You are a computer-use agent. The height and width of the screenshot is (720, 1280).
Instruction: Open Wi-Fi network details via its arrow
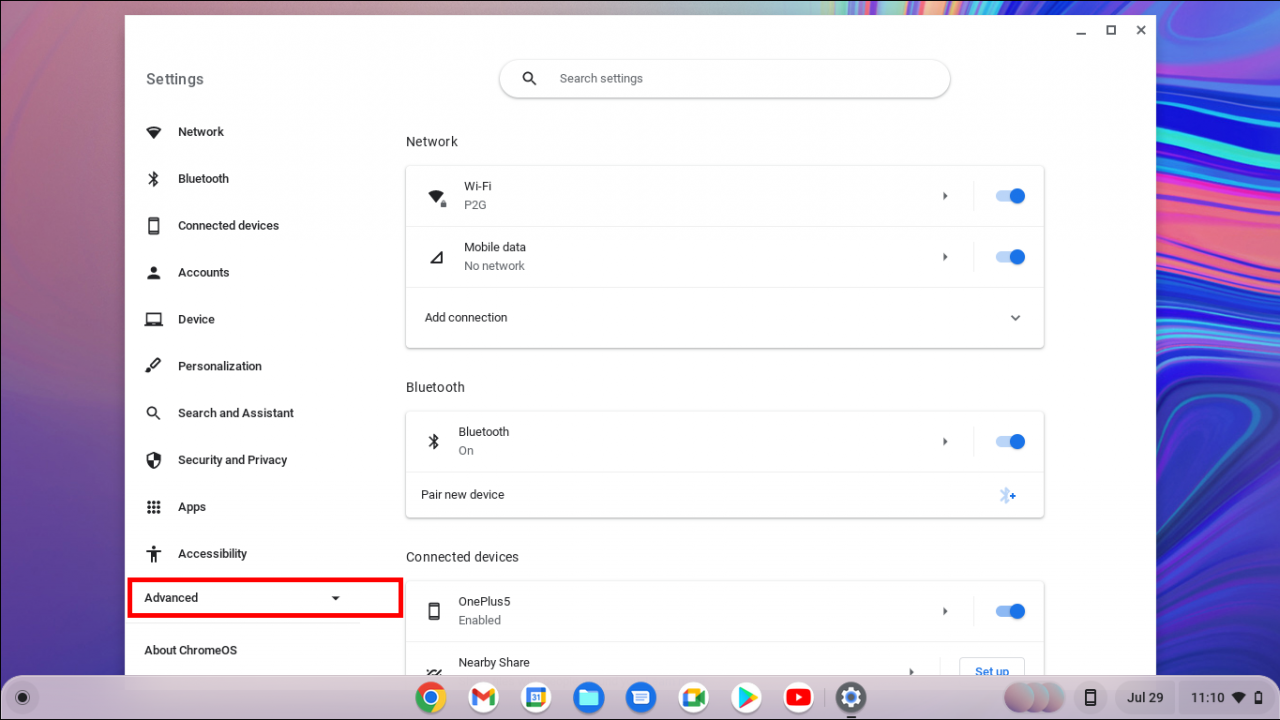pos(945,196)
